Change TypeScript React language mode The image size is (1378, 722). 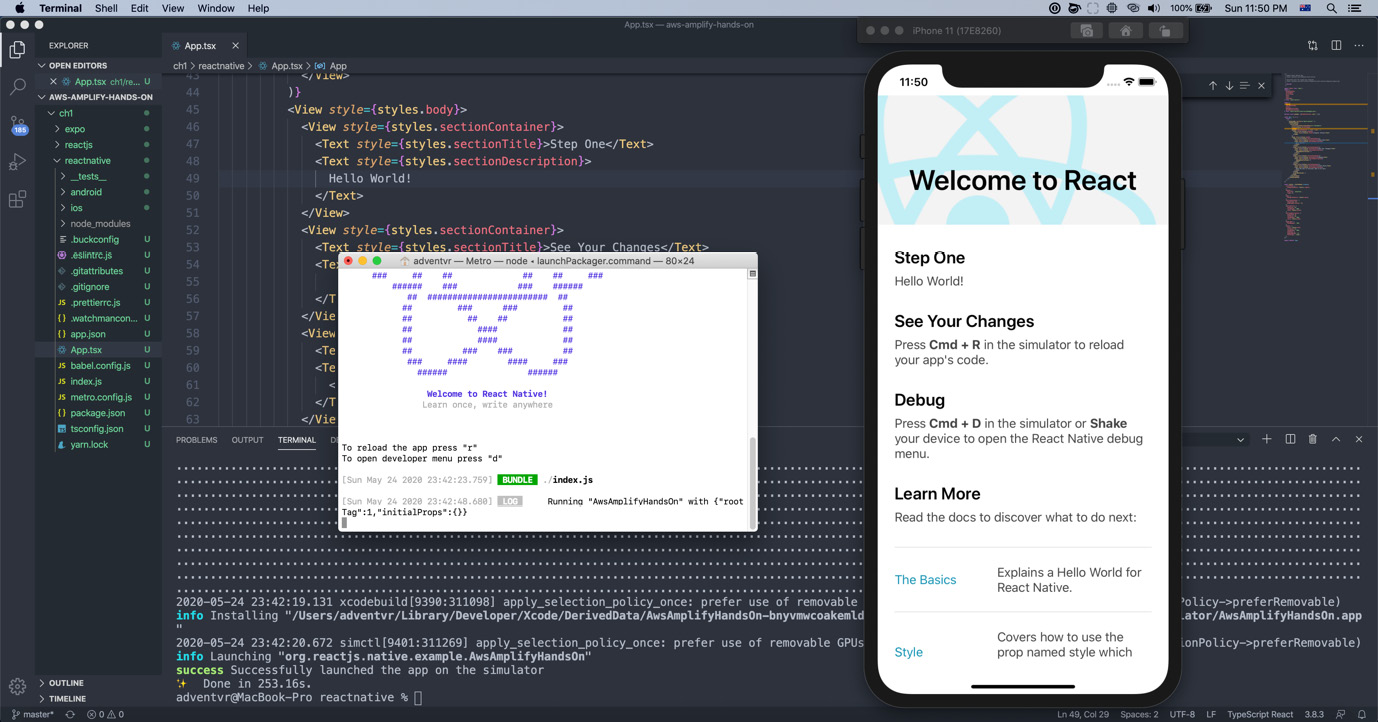tap(1260, 715)
